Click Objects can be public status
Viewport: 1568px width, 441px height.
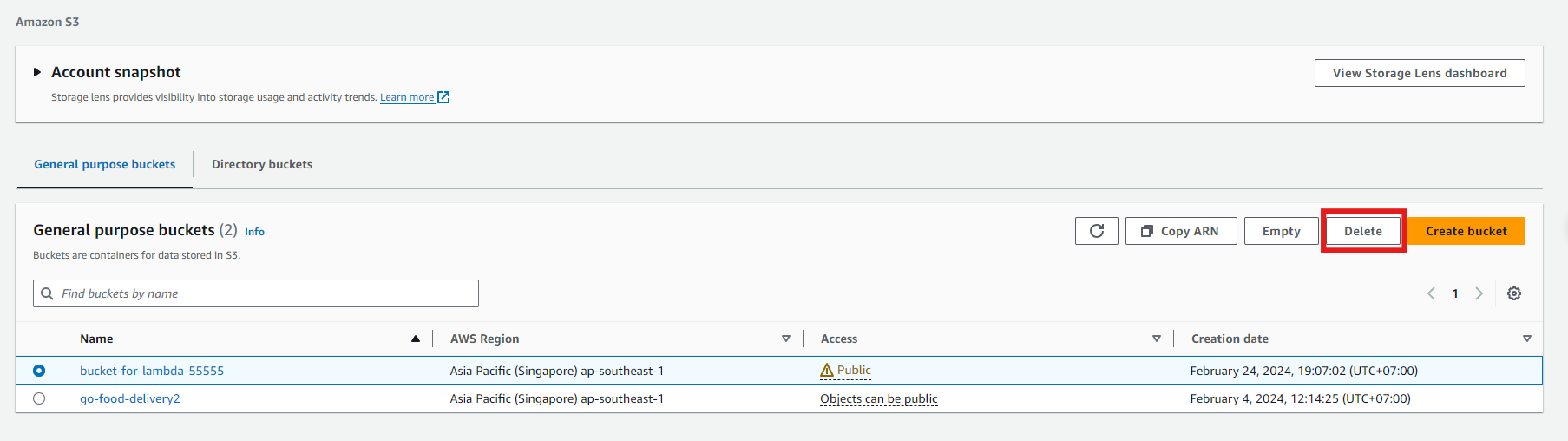[x=879, y=398]
